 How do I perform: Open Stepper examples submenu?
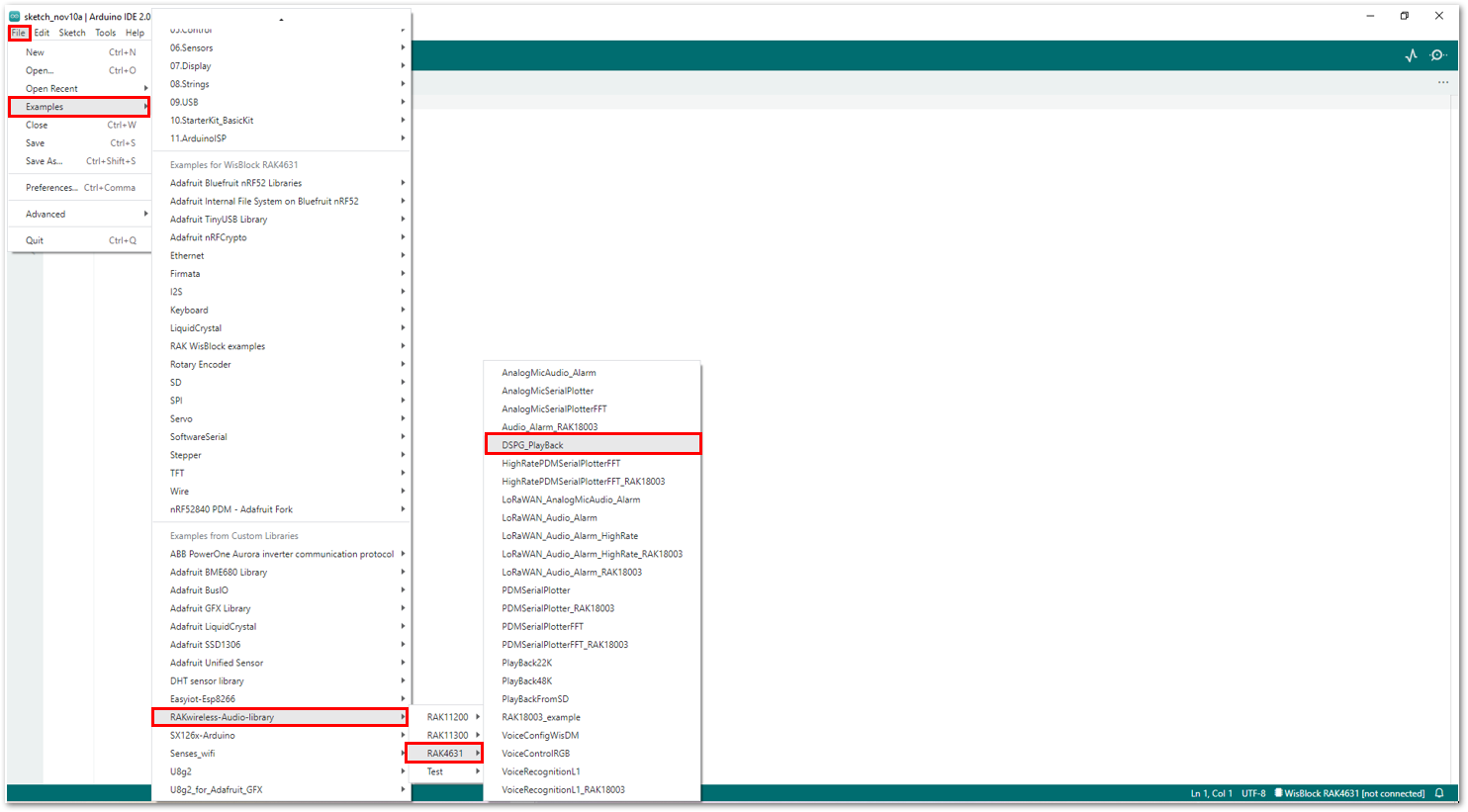(282, 455)
